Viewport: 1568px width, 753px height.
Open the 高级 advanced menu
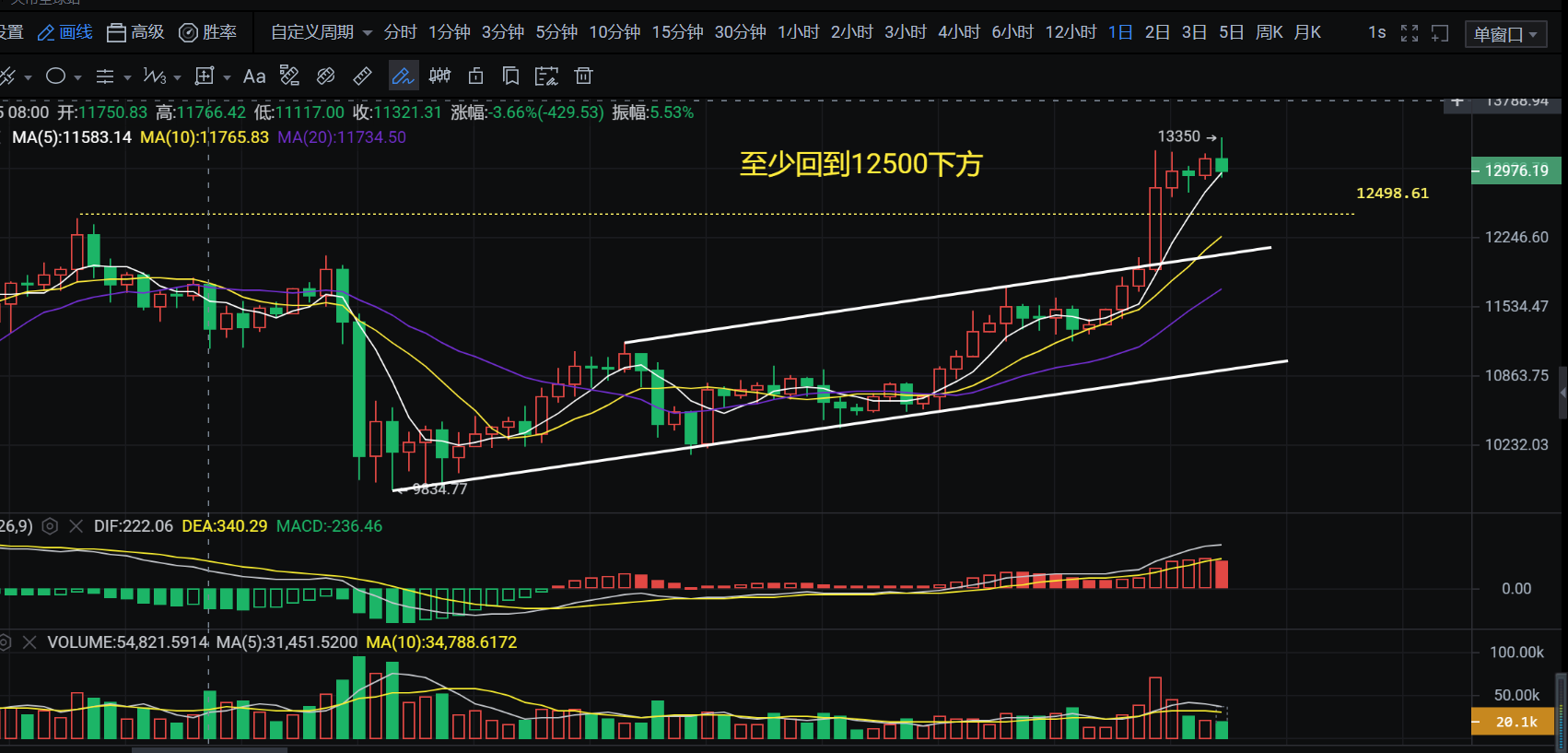tap(135, 32)
